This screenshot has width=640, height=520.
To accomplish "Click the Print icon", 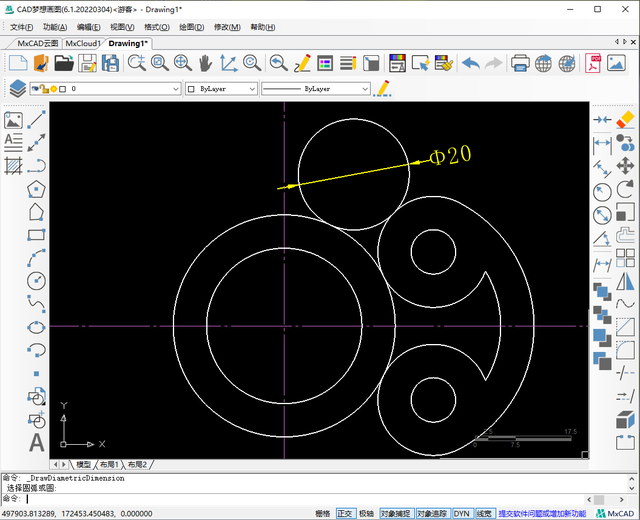I will (x=520, y=63).
